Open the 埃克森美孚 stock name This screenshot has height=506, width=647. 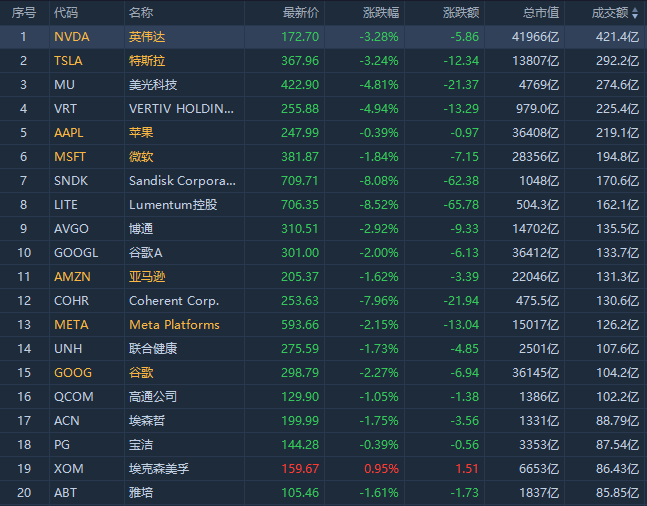pyautogui.click(x=159, y=469)
